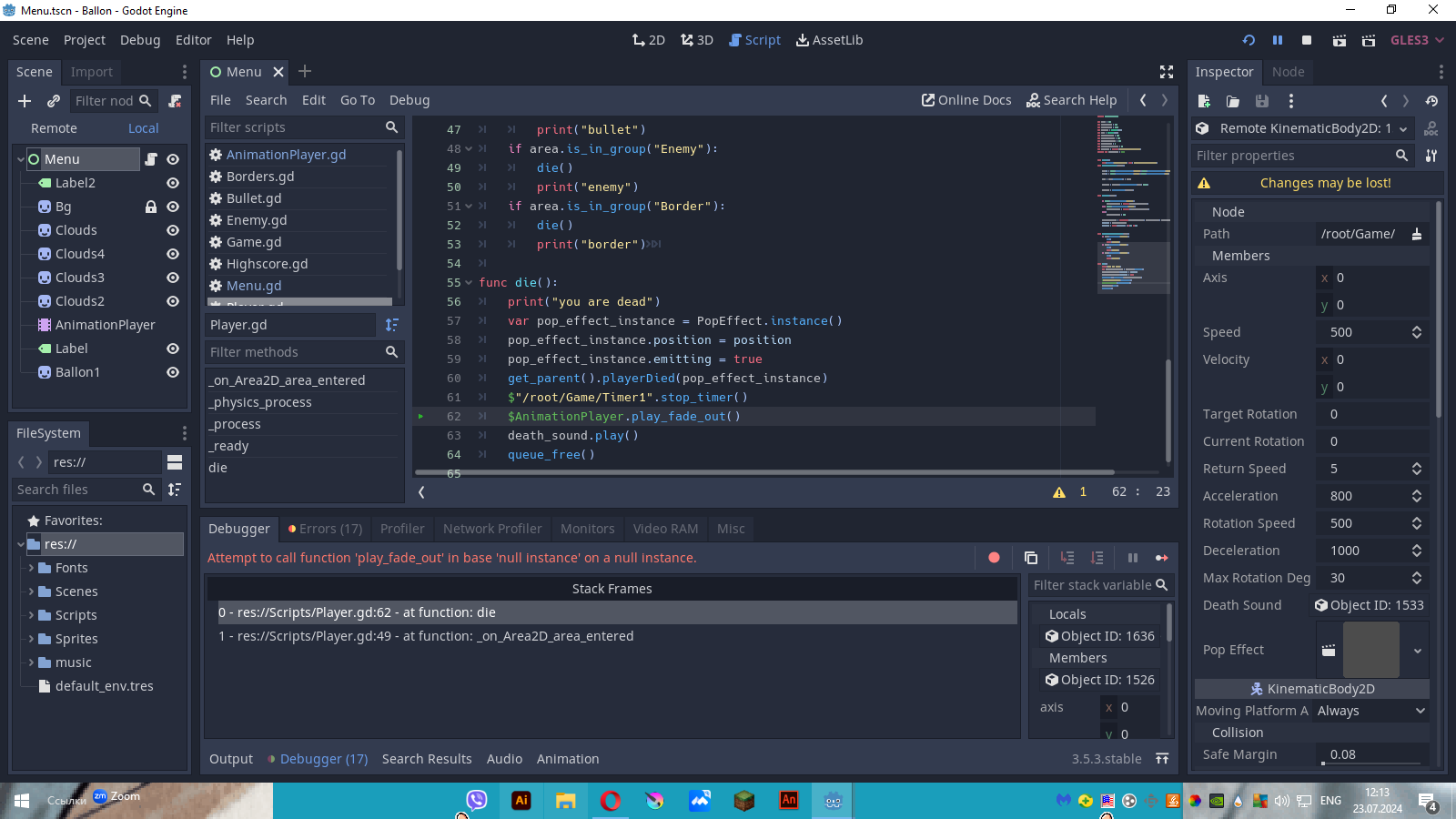Image resolution: width=1456 pixels, height=819 pixels.
Task: Stop the running project
Action: click(1307, 40)
